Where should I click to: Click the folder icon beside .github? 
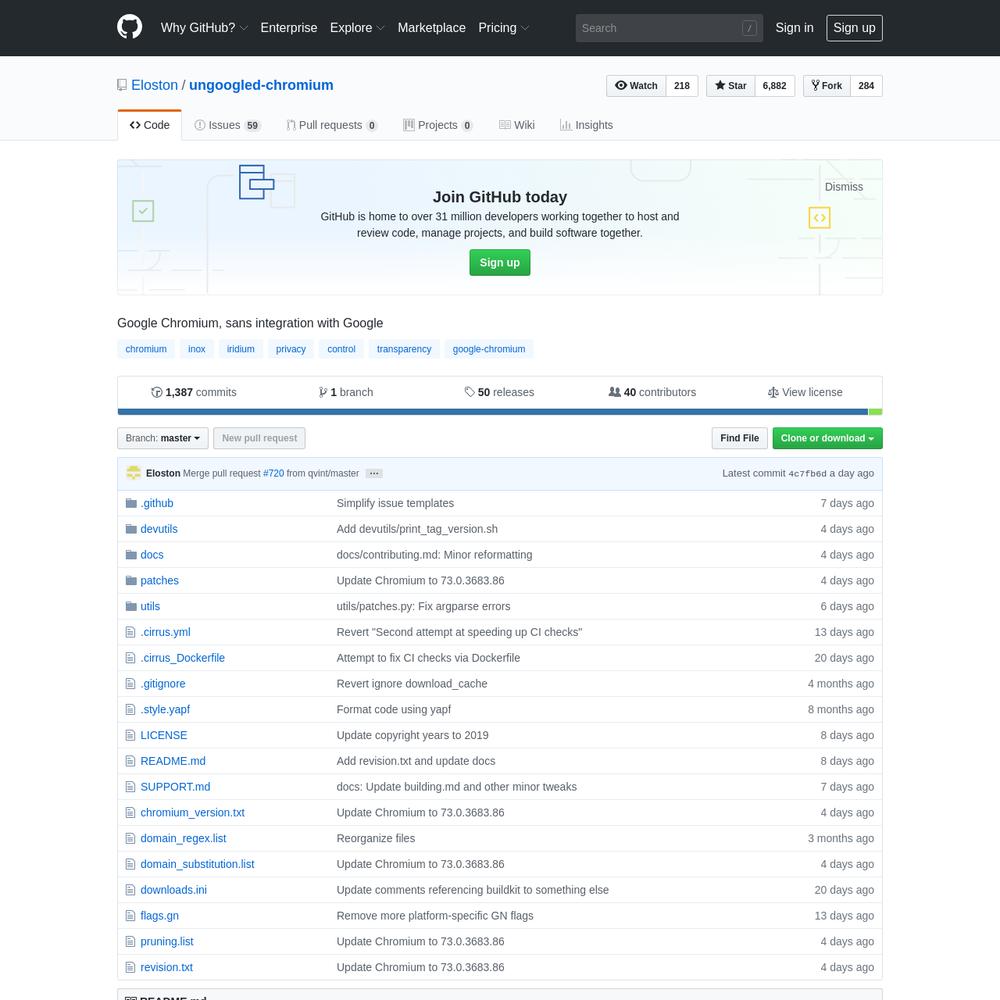(x=131, y=503)
